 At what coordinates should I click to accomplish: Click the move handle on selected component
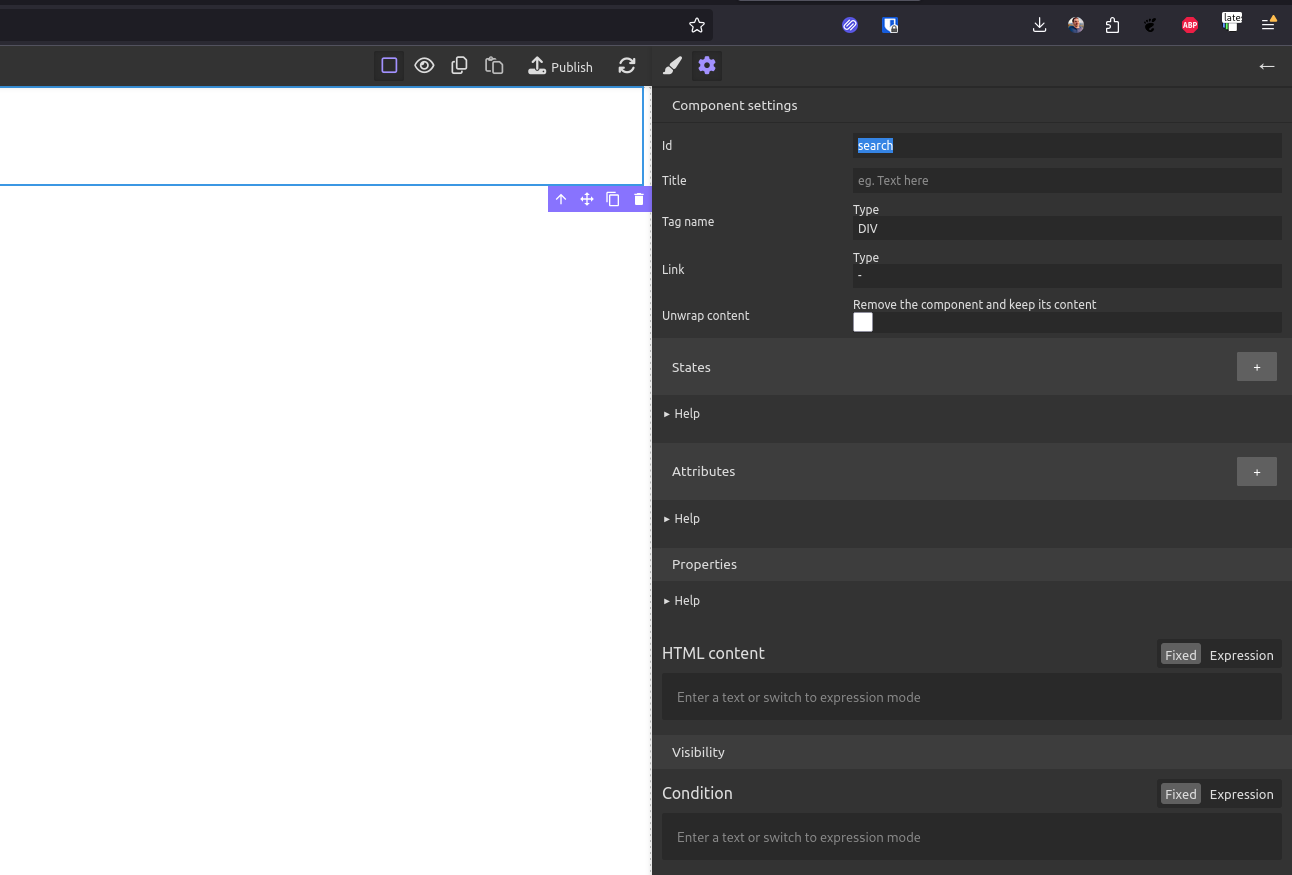tap(587, 199)
